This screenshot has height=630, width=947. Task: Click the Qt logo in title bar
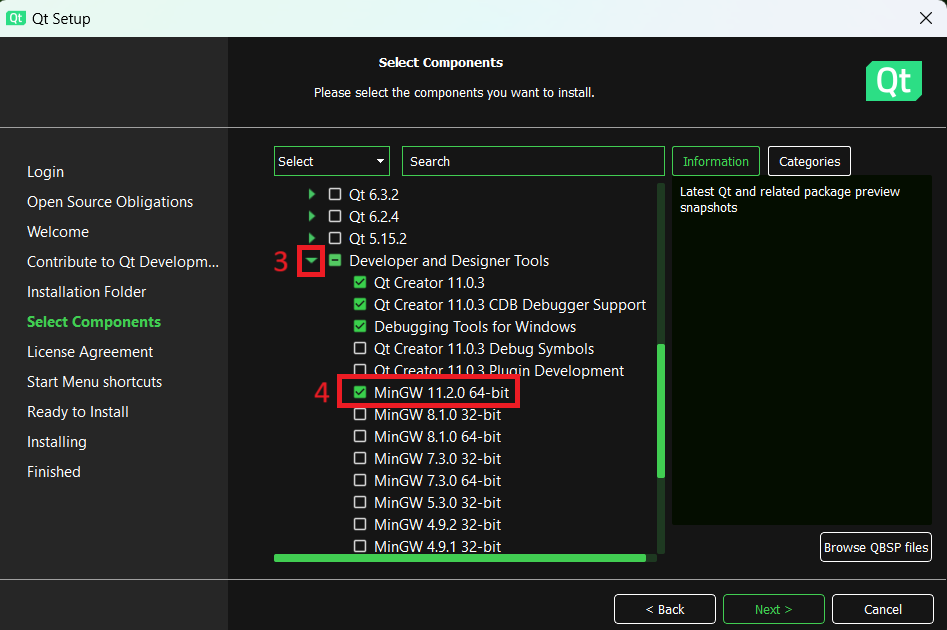(16, 18)
